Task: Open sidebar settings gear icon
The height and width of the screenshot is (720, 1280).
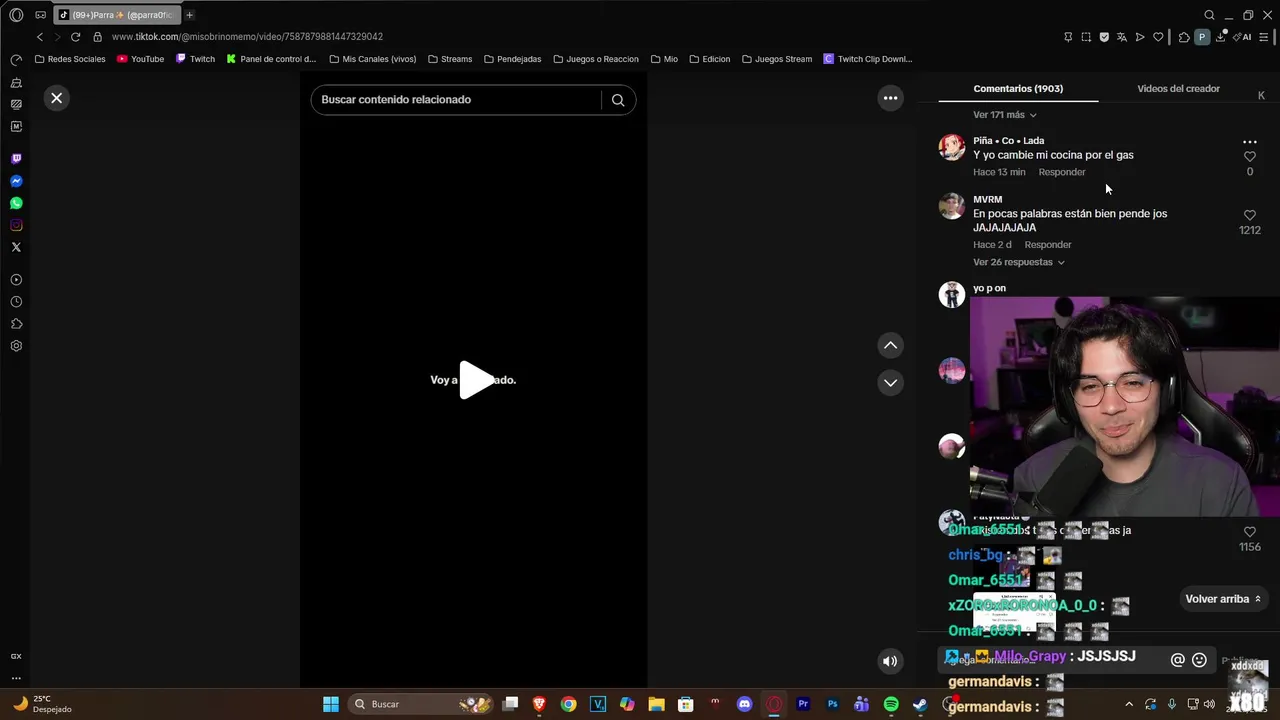Action: (16, 346)
